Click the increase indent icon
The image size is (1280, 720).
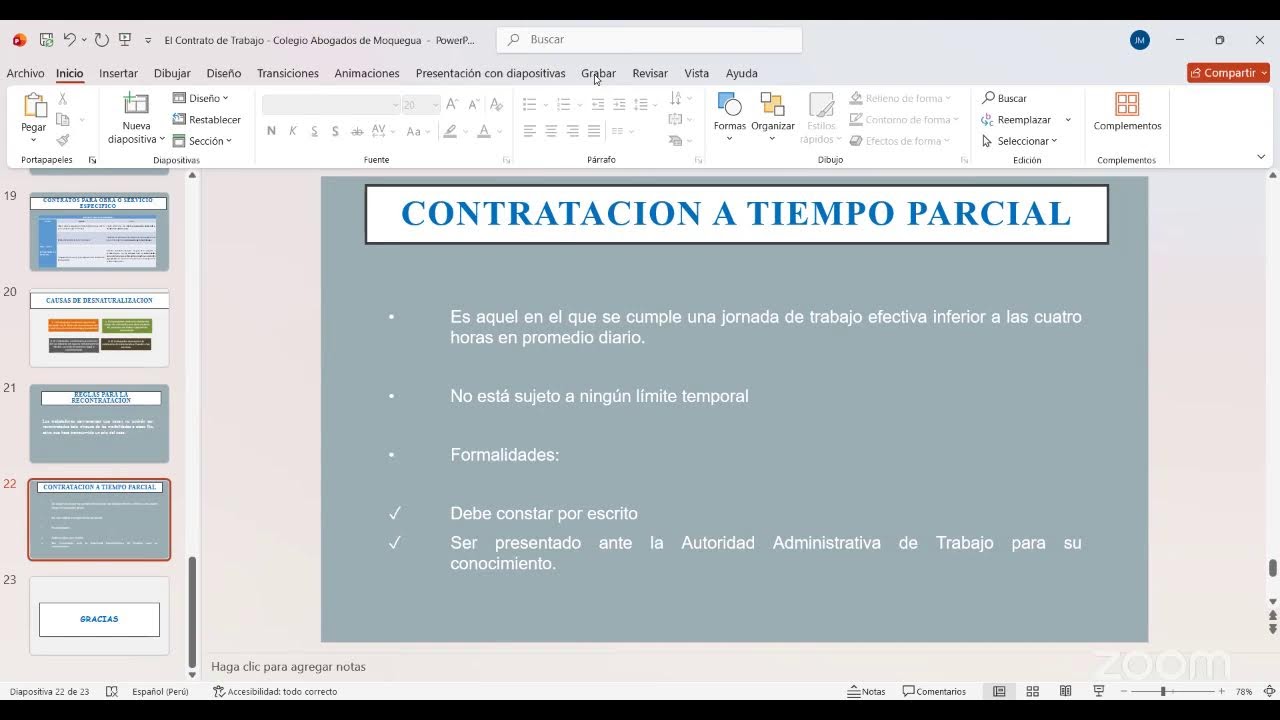(x=619, y=104)
